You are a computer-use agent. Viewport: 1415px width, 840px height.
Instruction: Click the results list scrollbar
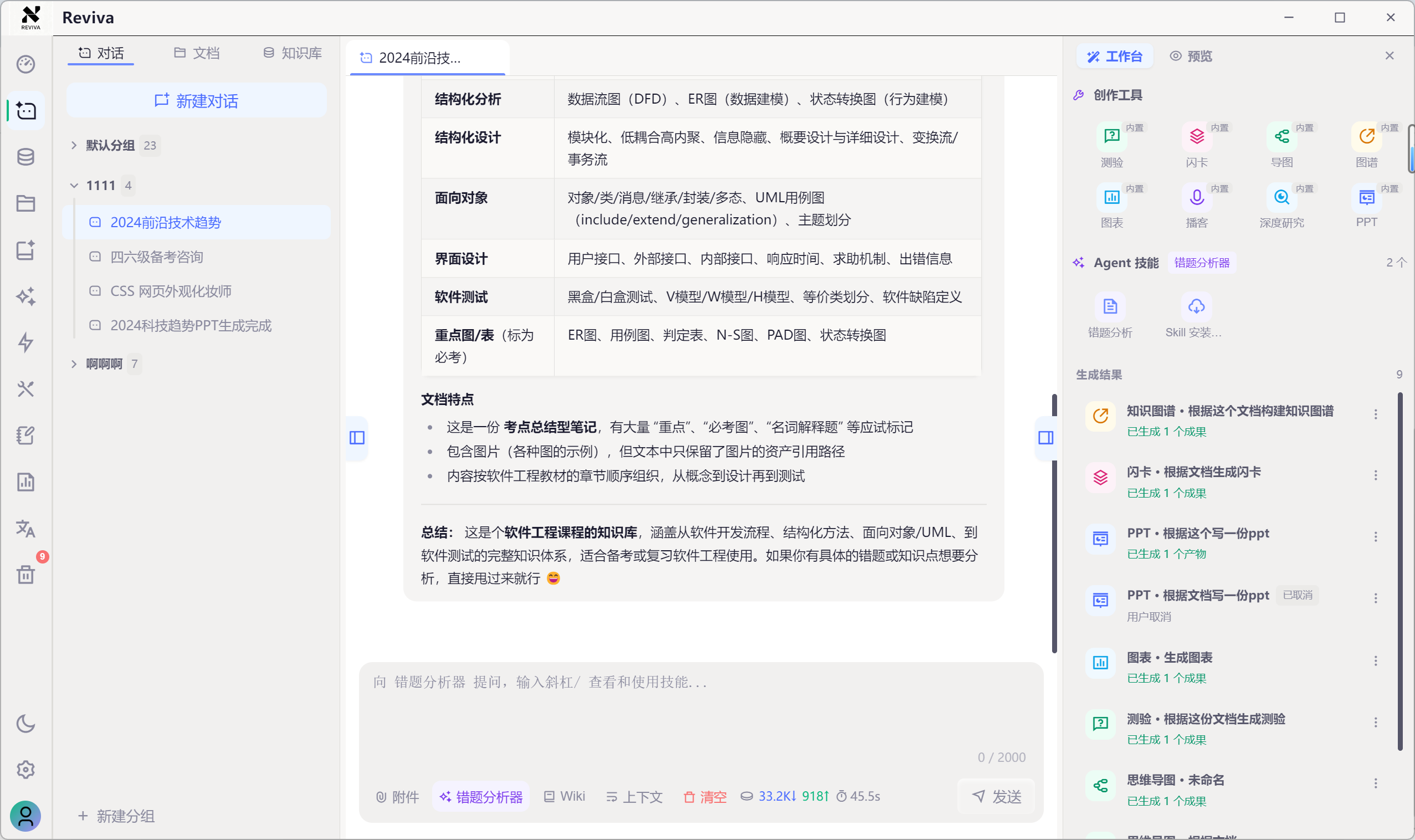1399,572
